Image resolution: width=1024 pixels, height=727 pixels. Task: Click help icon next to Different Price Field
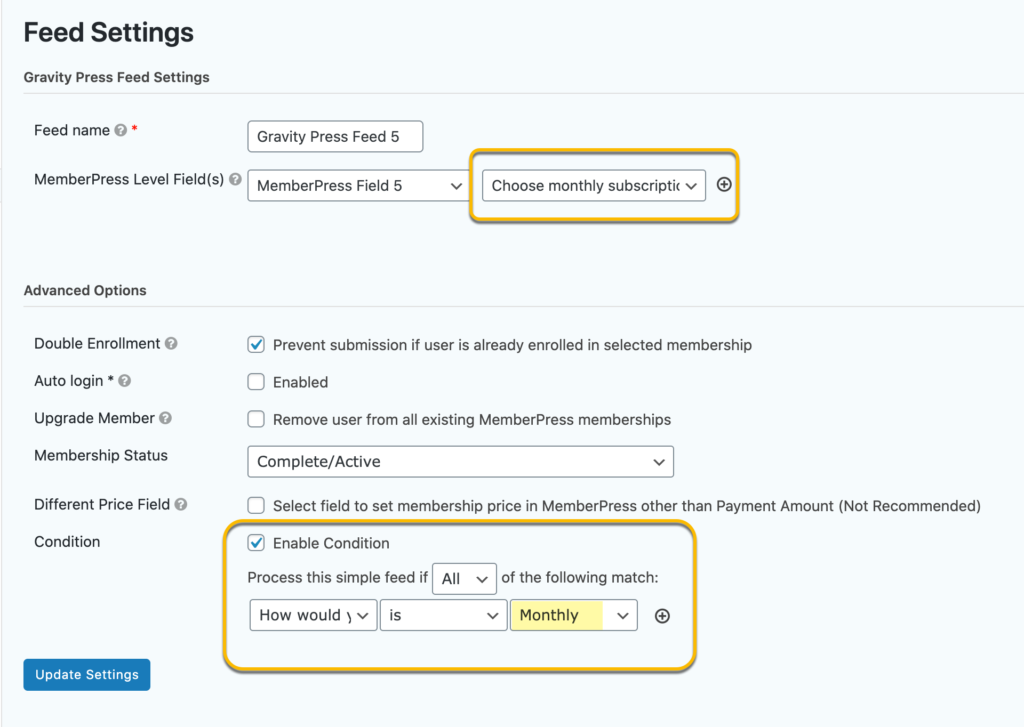pyautogui.click(x=181, y=504)
